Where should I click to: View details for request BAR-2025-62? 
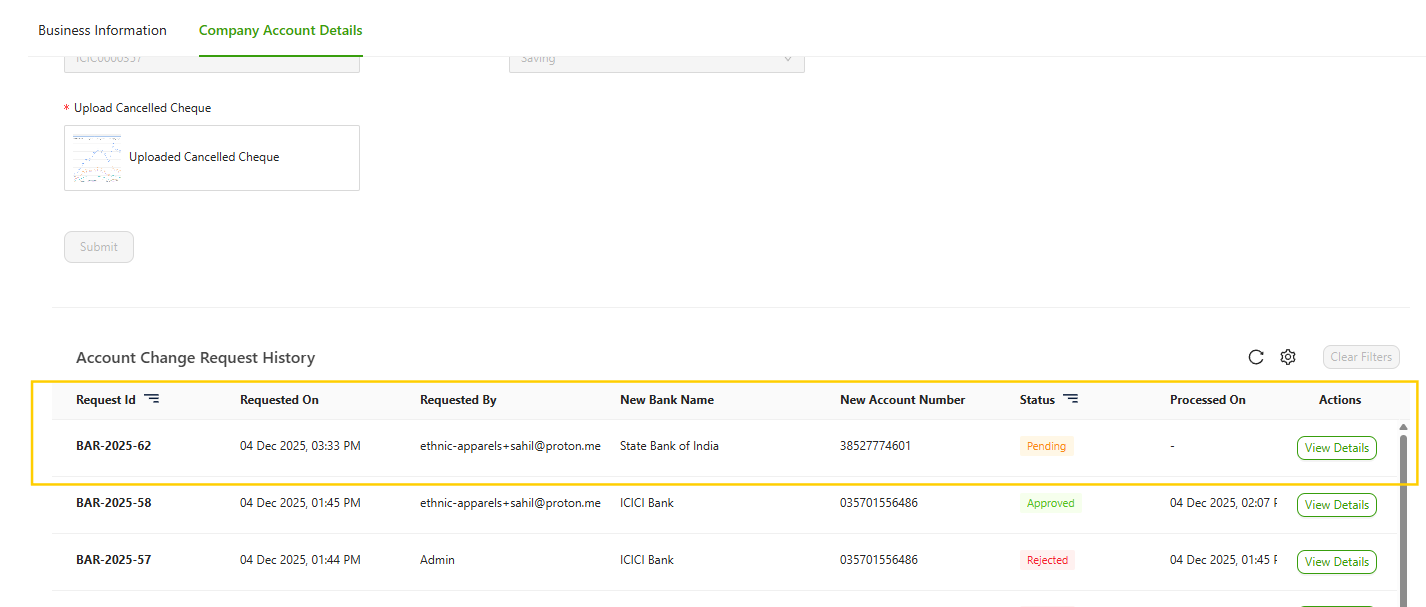[1336, 448]
